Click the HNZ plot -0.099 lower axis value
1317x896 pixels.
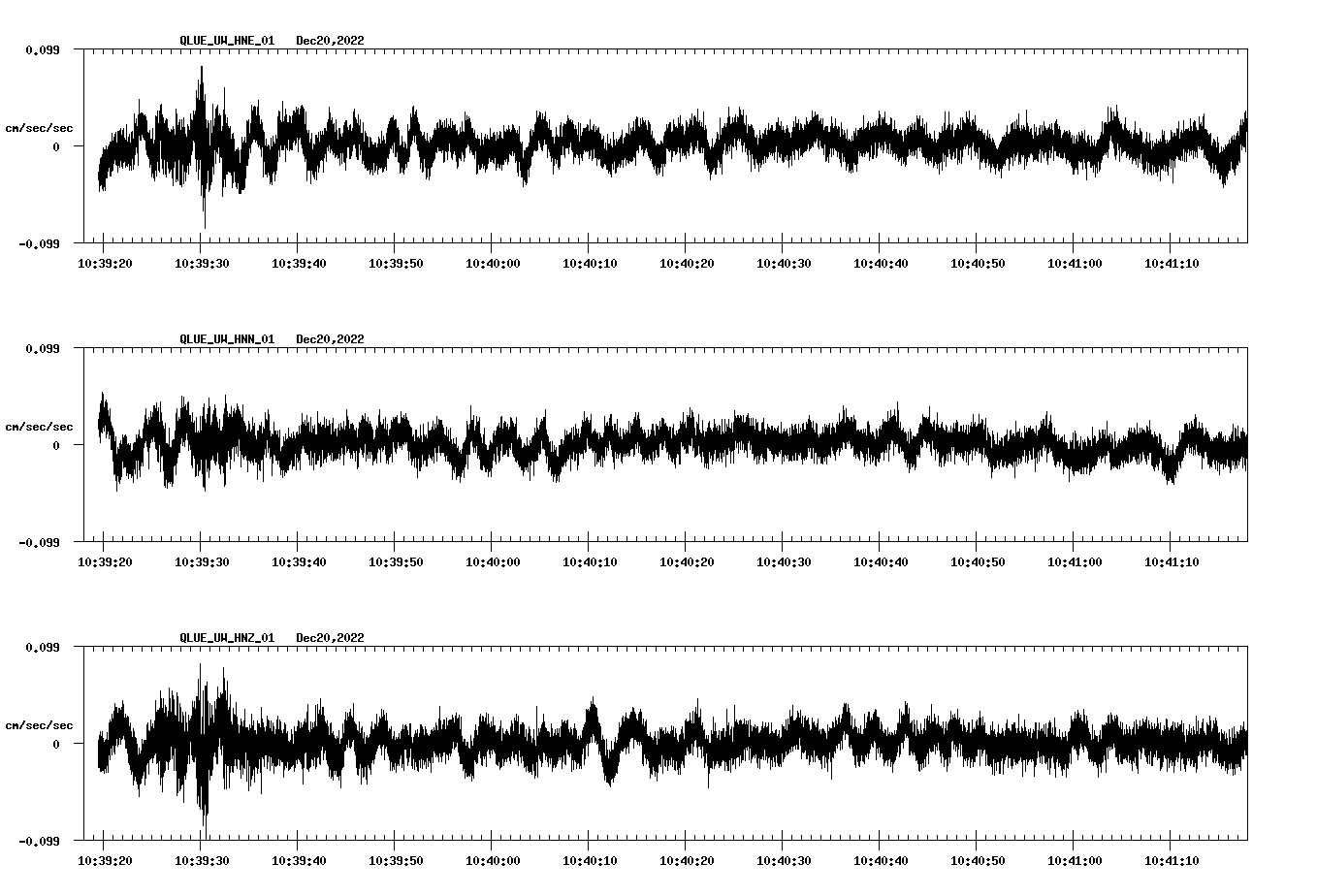(39, 842)
